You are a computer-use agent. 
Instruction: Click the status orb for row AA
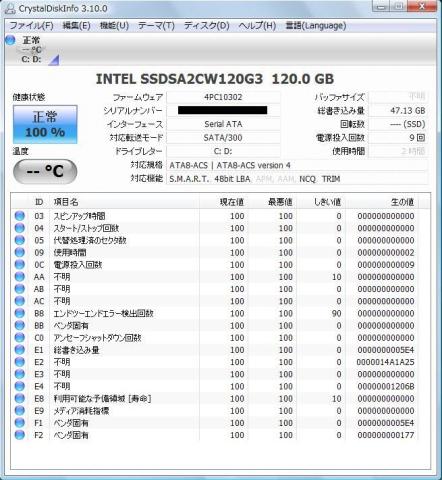click(20, 277)
